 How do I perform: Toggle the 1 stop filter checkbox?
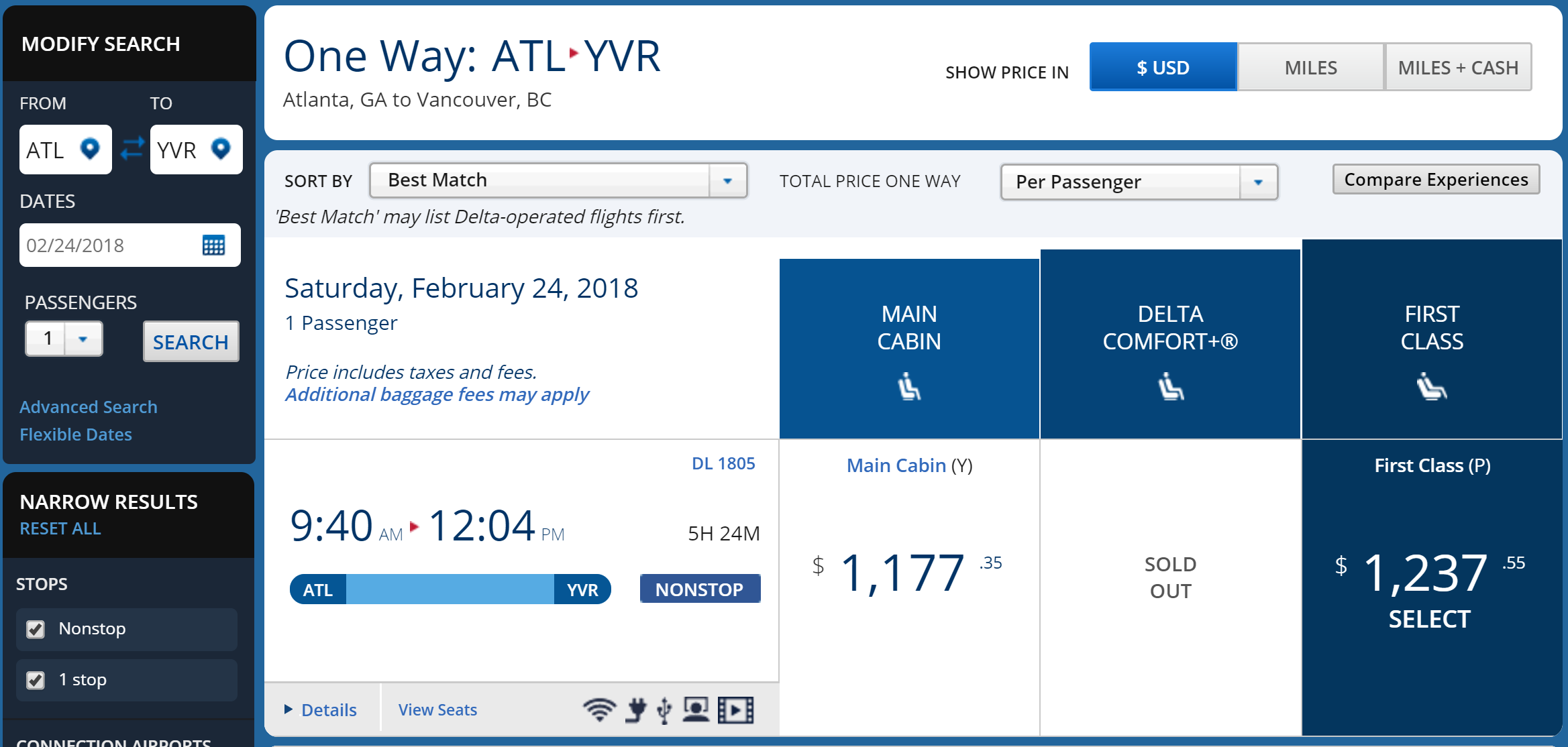(36, 680)
